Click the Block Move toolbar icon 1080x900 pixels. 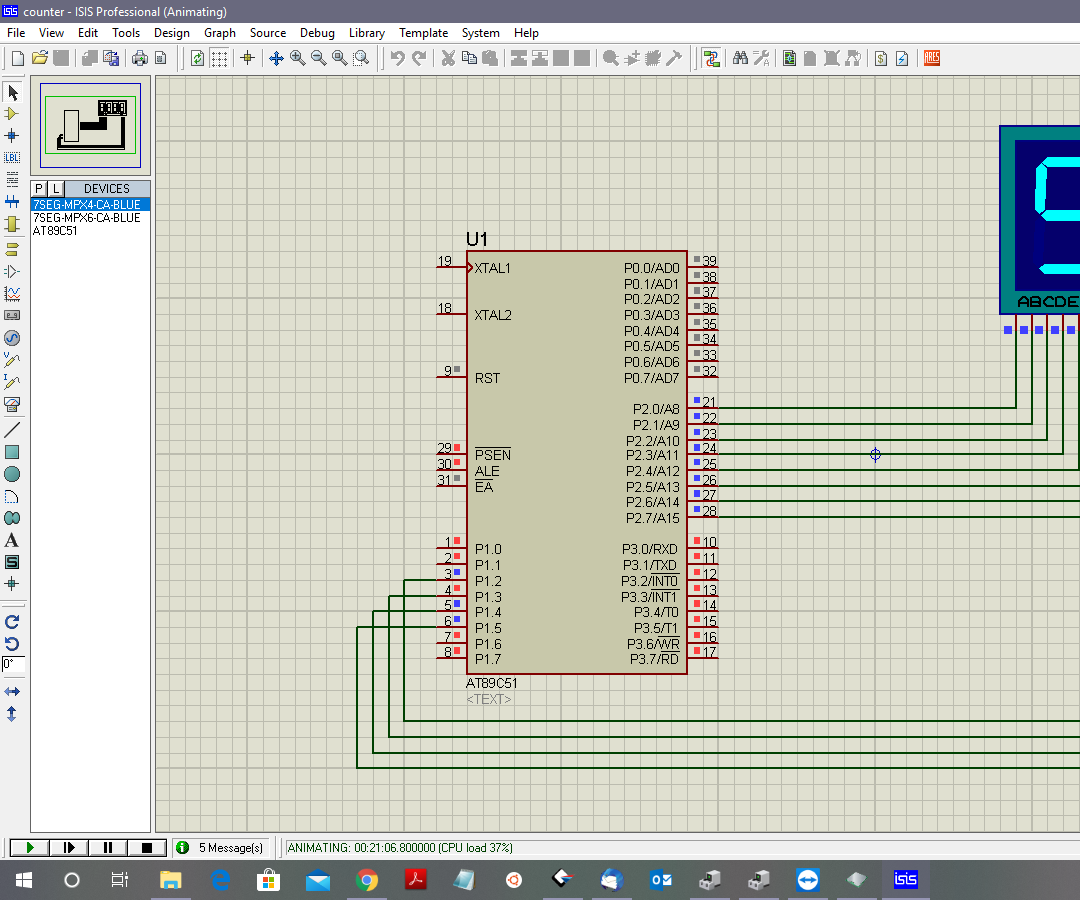pos(540,59)
